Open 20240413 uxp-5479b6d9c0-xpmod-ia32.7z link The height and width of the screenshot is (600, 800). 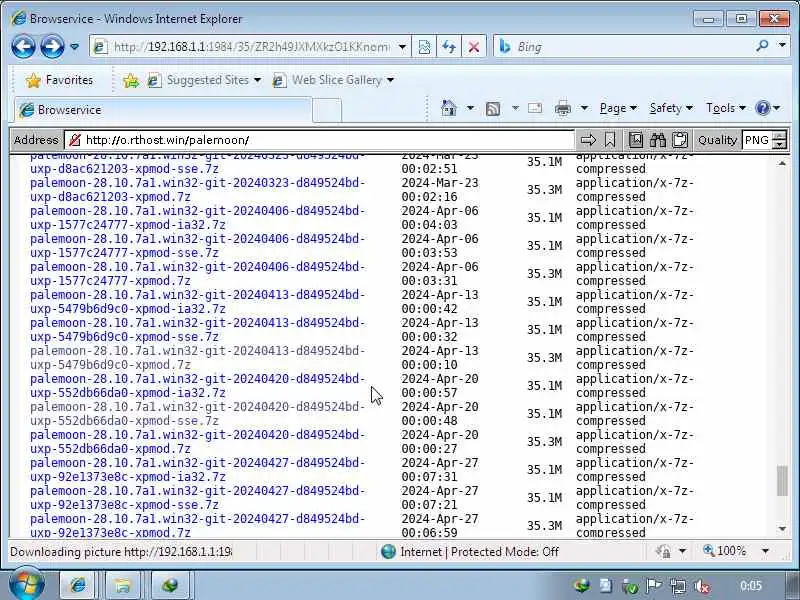point(198,302)
